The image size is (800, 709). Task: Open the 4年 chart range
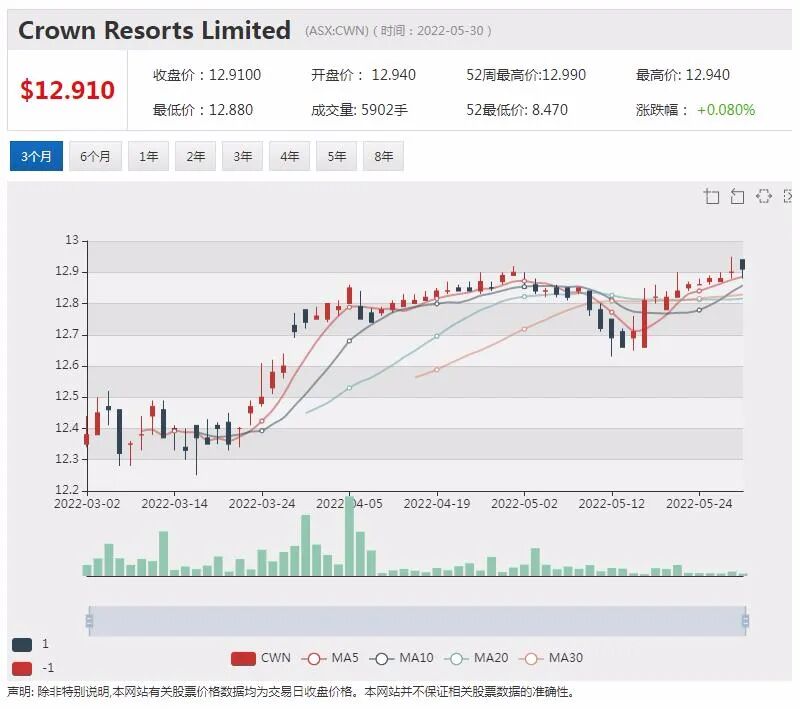click(289, 156)
